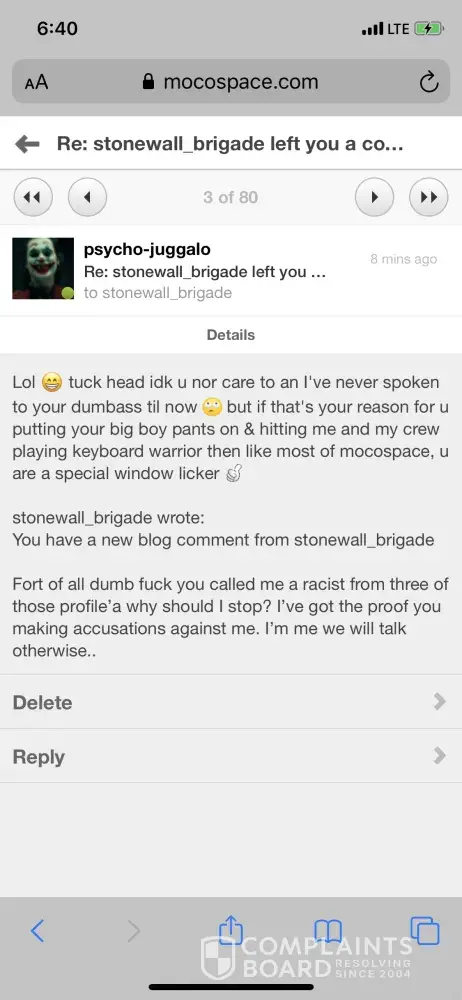462x1000 pixels.
Task: Open psycho-juggalo username link
Action: (147, 249)
